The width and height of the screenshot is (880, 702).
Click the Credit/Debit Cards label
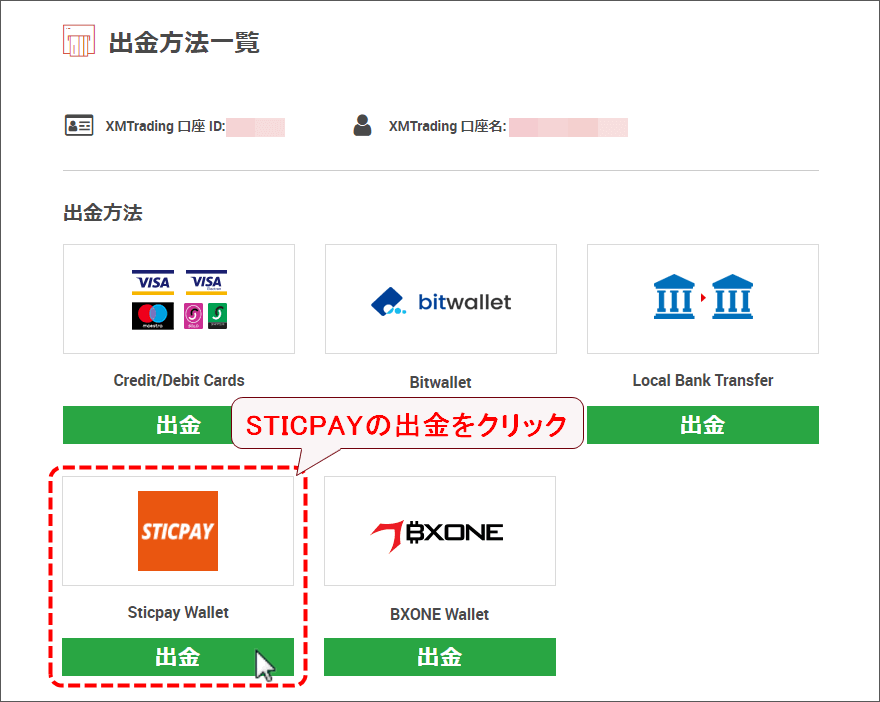coord(179,380)
